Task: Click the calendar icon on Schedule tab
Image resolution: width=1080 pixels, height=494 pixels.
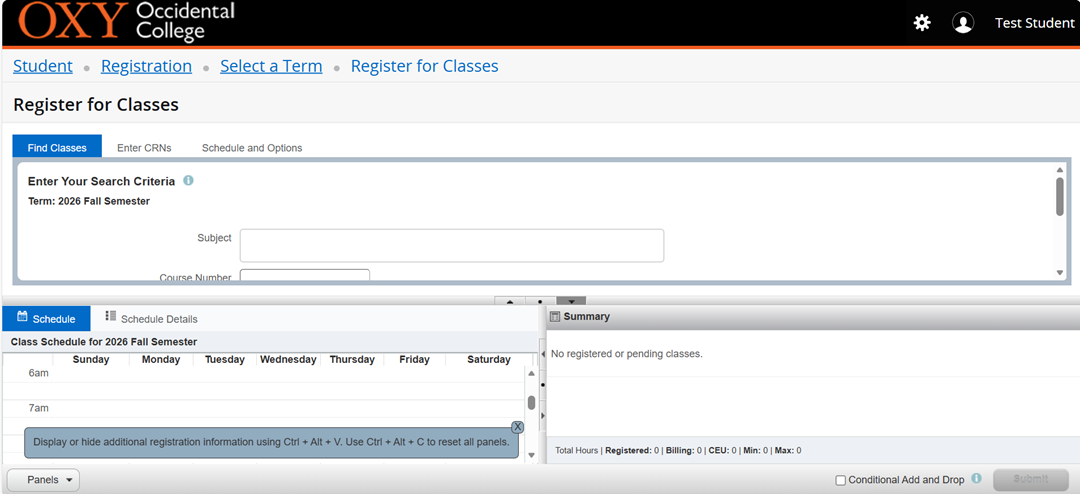Action: pos(22,317)
